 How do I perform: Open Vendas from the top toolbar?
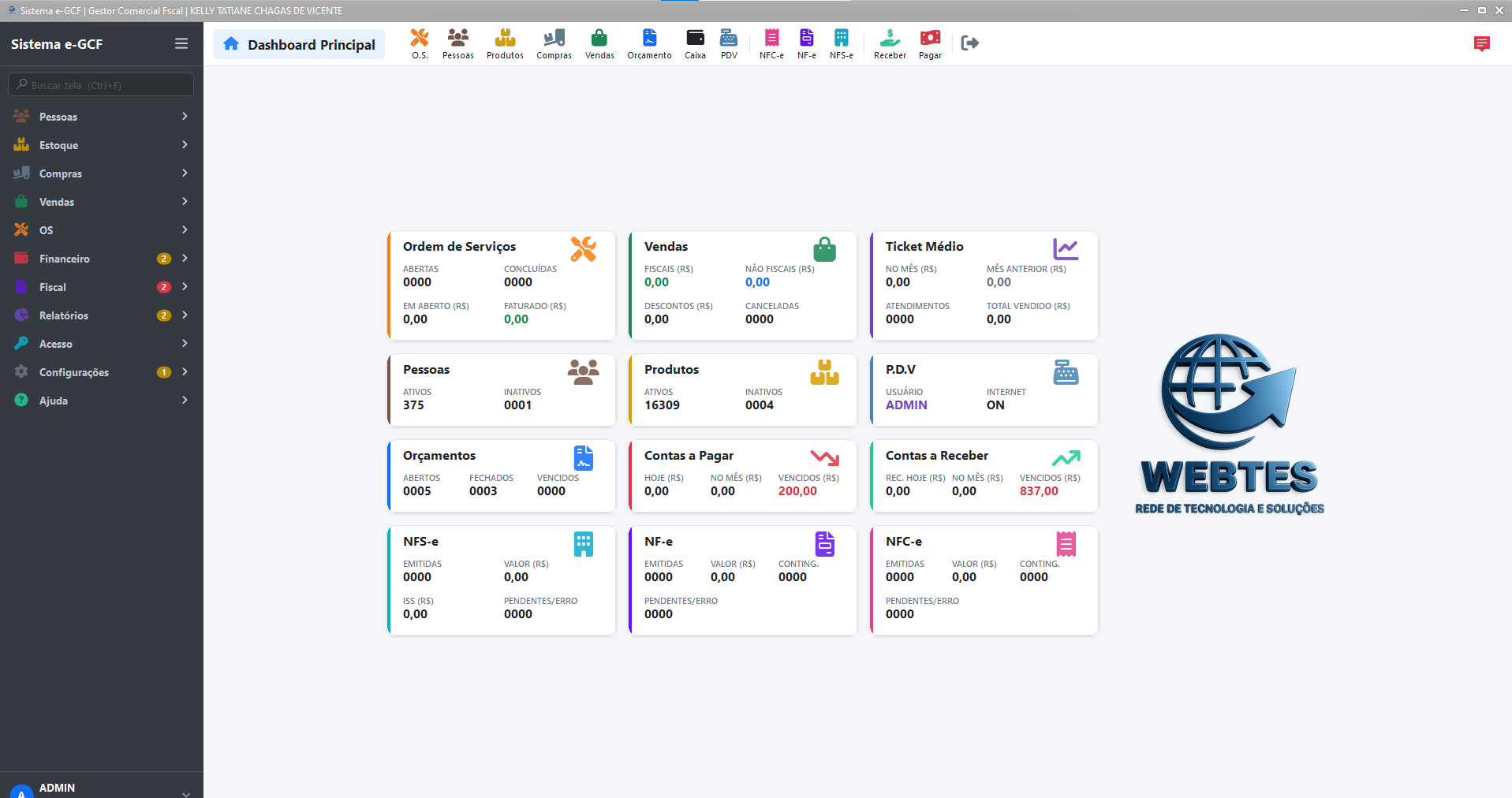599,44
